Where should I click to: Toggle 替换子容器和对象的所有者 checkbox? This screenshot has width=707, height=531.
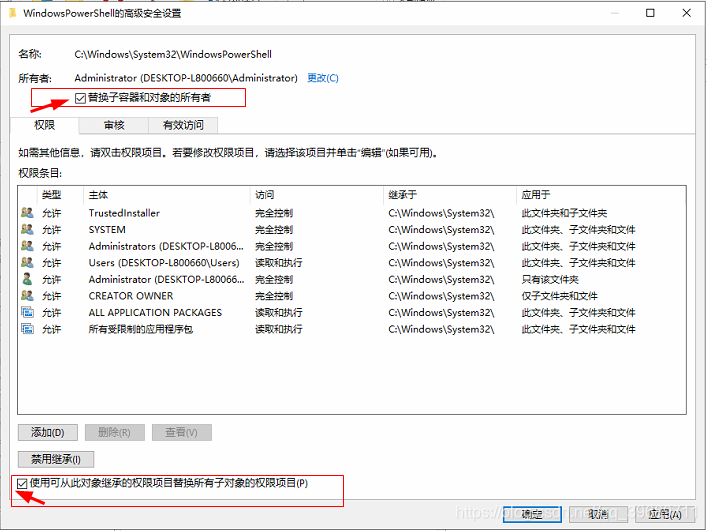80,98
